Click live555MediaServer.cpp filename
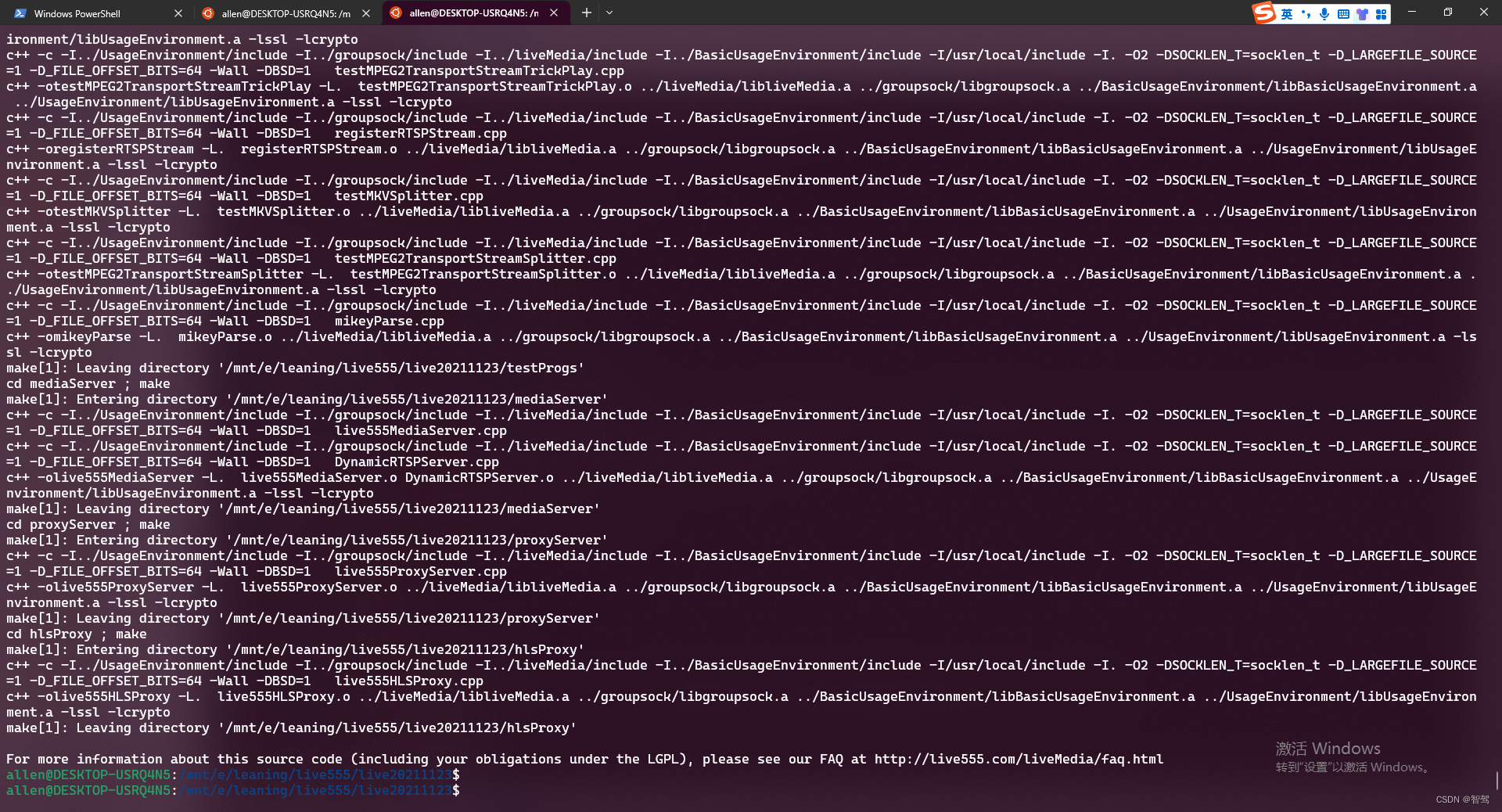The image size is (1502, 812). [421, 430]
